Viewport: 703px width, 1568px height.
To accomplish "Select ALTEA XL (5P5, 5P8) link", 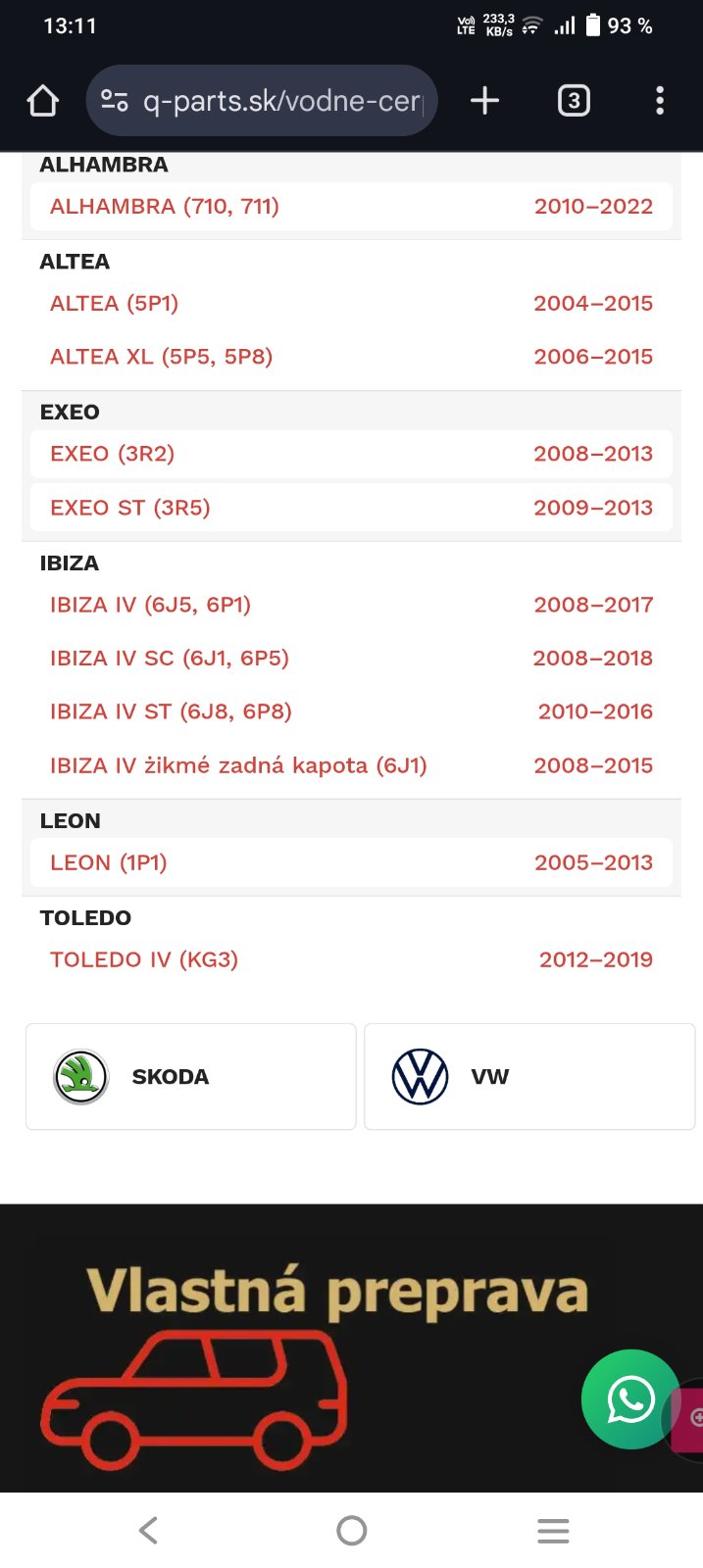I will coord(162,357).
